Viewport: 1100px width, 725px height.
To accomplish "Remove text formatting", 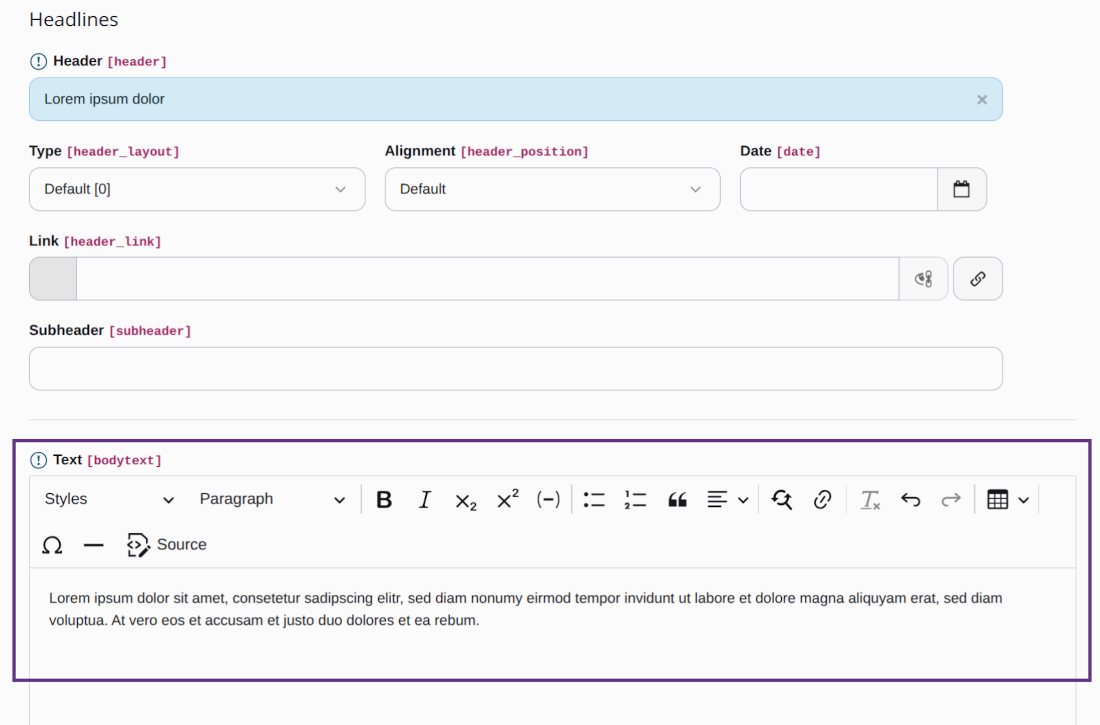I will click(x=870, y=500).
